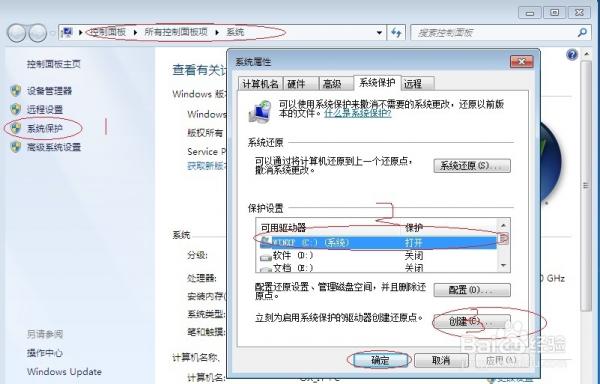Viewport: 600px width, 384px height.
Task: Confirm with the 确定 button
Action: click(380, 360)
